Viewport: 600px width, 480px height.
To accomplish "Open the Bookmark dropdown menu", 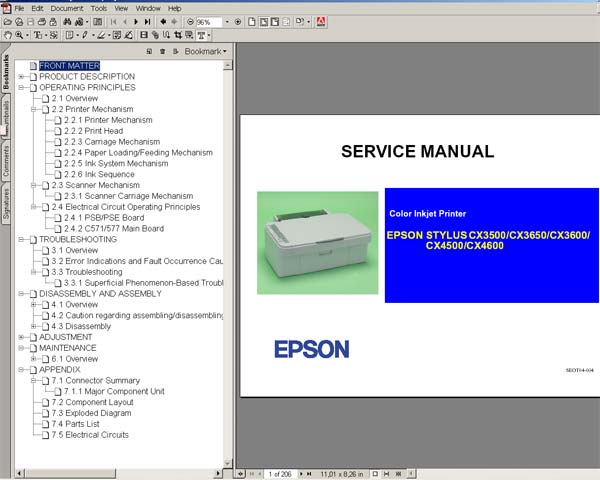I will (205, 51).
